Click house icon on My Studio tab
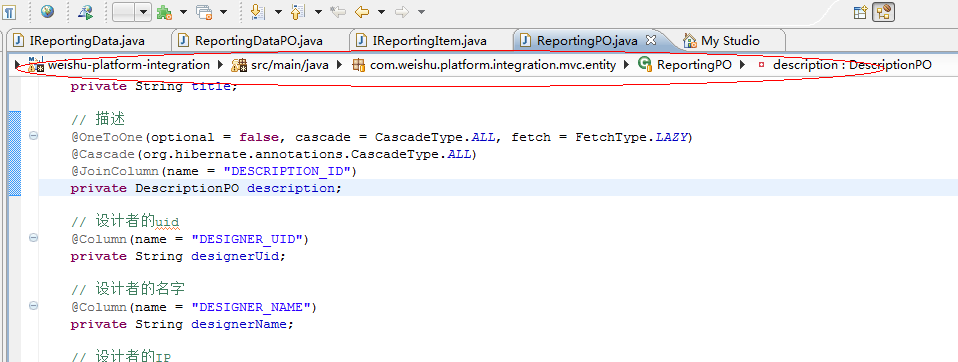The width and height of the screenshot is (958, 362). pos(690,41)
